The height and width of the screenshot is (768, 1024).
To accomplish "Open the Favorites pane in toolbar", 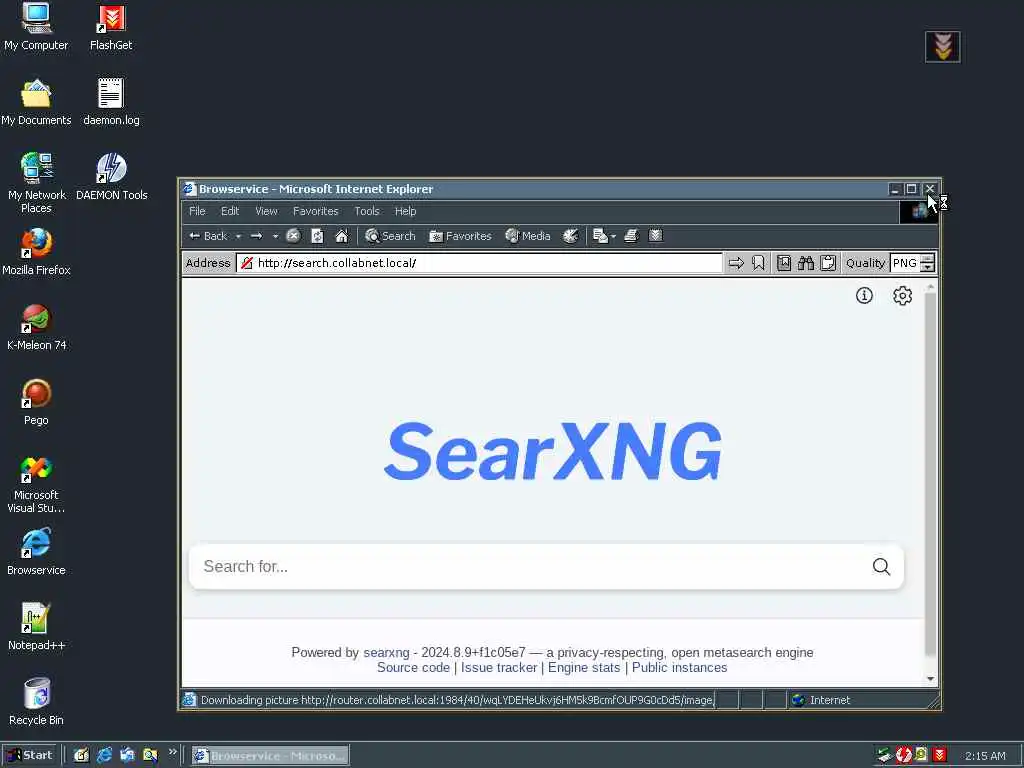I will pos(460,236).
